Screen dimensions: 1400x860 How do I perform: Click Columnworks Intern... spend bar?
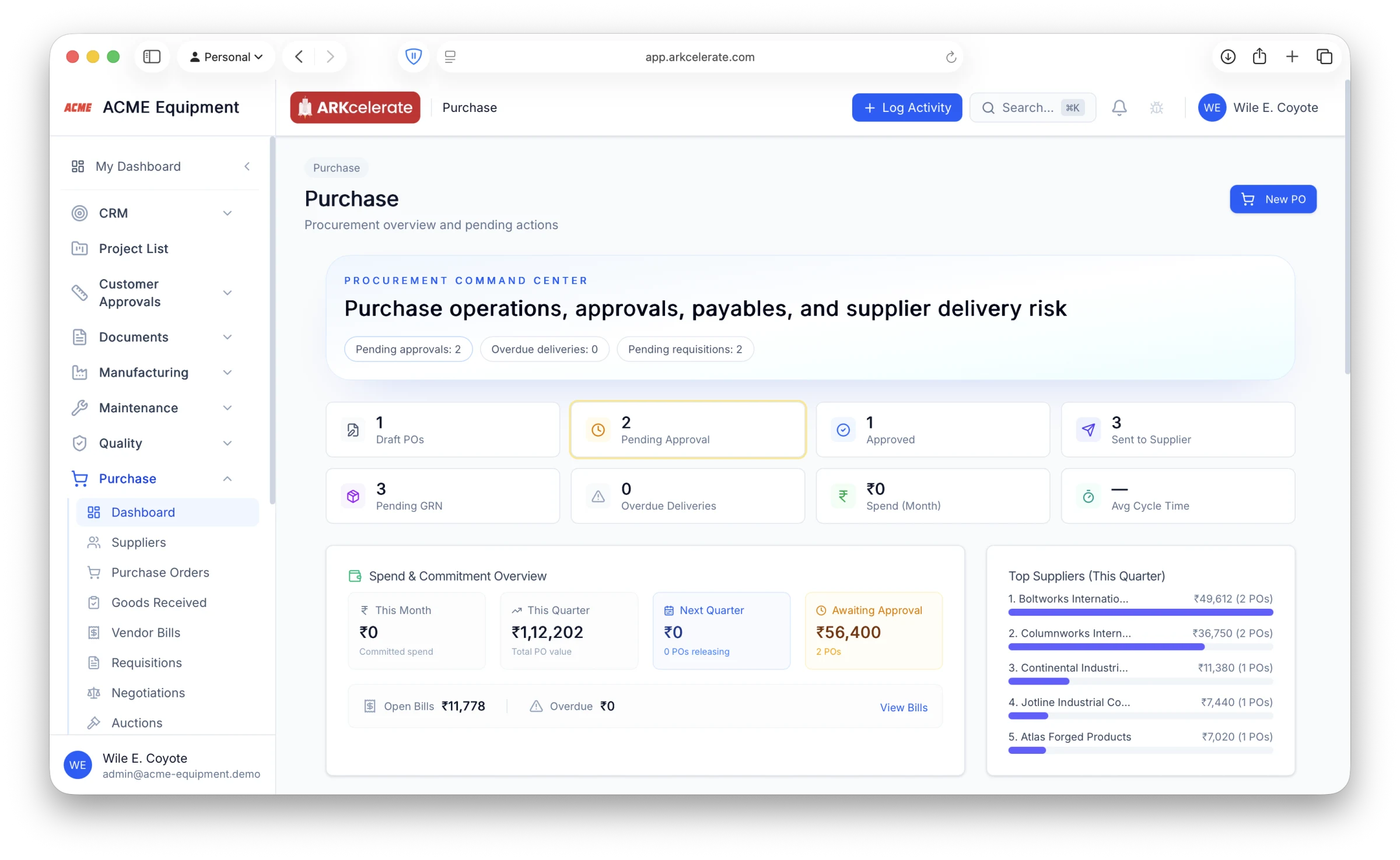[1140, 647]
